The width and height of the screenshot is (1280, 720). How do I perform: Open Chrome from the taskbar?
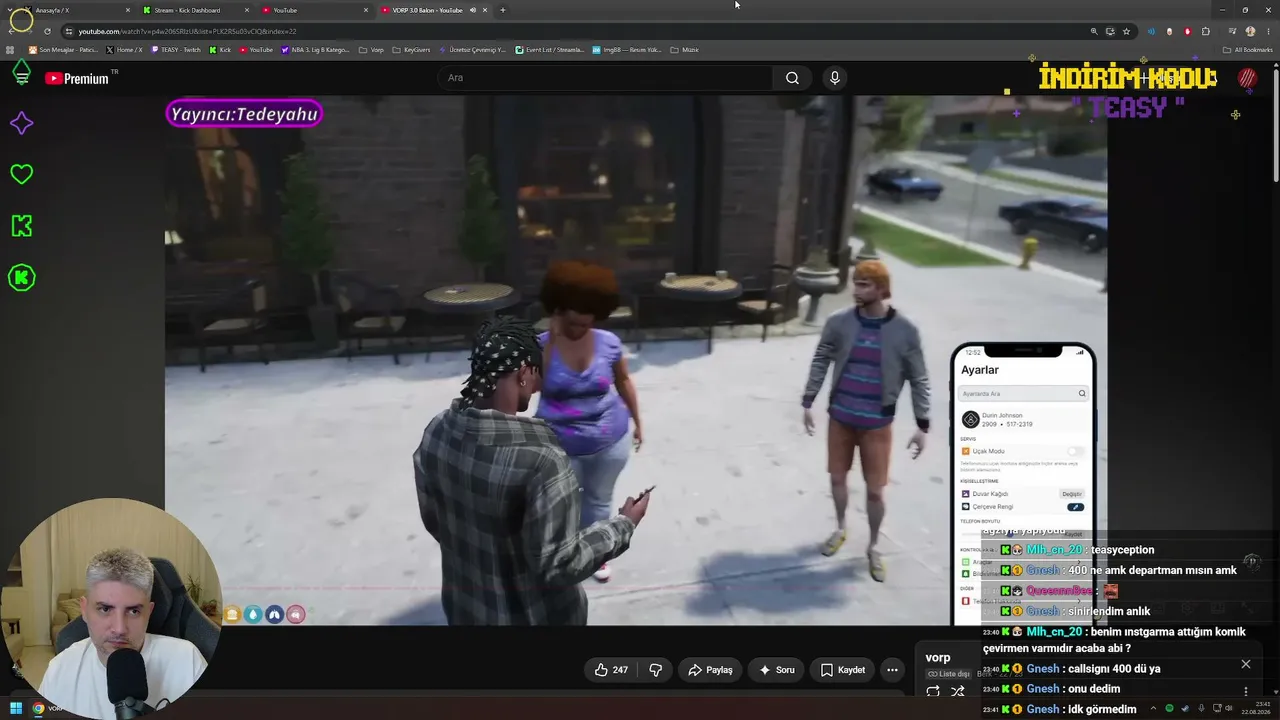(x=38, y=709)
